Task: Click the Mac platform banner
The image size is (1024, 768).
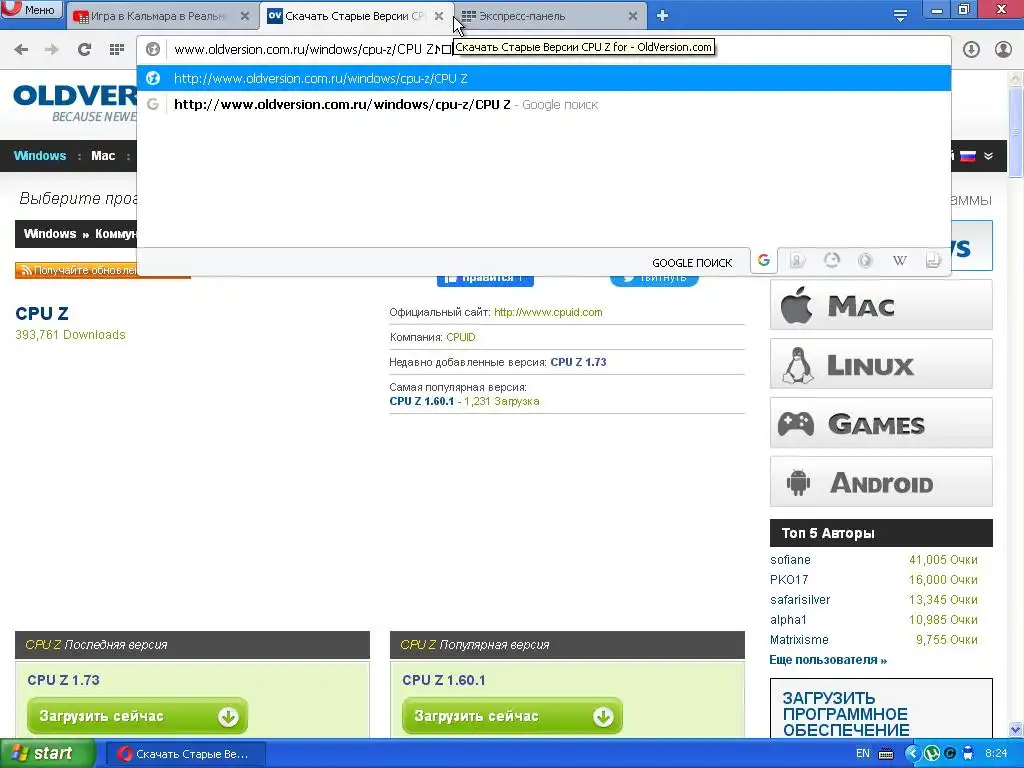Action: pos(881,305)
